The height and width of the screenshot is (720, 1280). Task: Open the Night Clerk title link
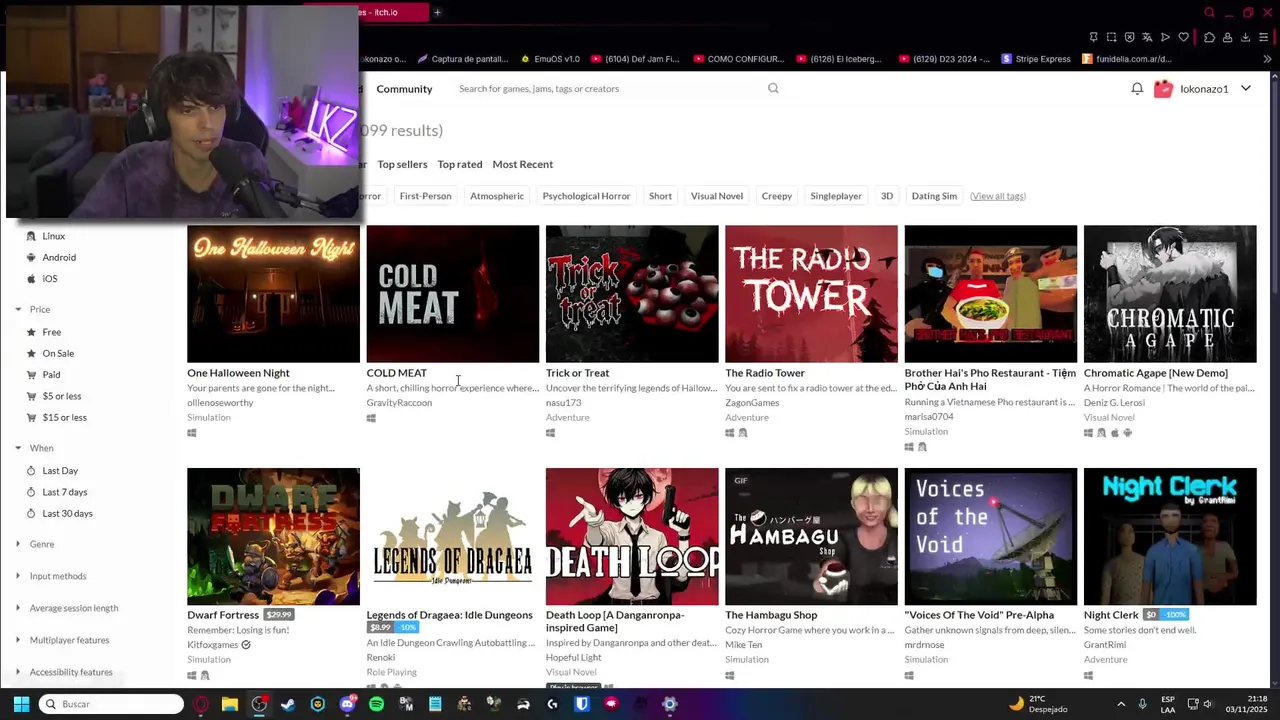coord(1111,615)
